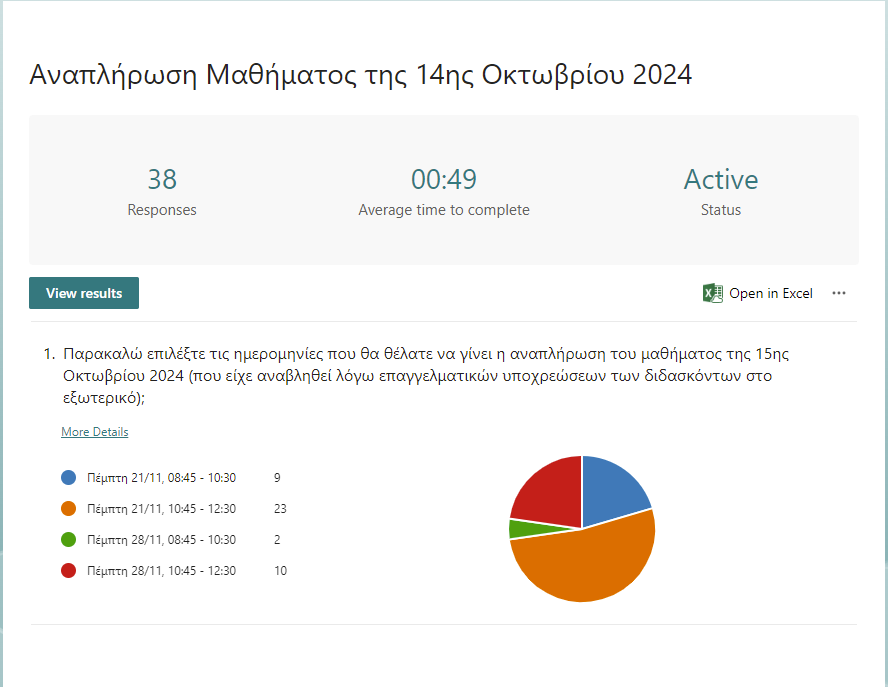The width and height of the screenshot is (888, 687).
Task: Open the three-dot more options menu
Action: click(839, 293)
